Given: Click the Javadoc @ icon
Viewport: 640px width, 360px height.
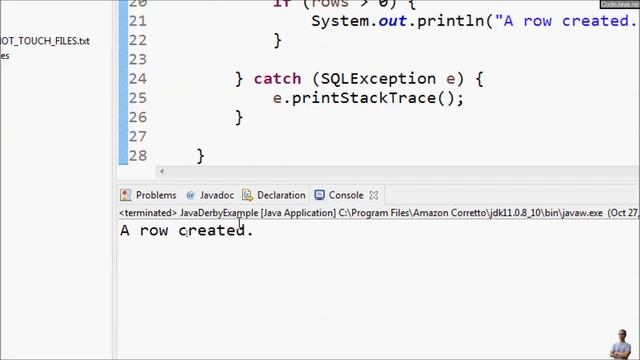Looking at the screenshot, I should (x=190, y=196).
